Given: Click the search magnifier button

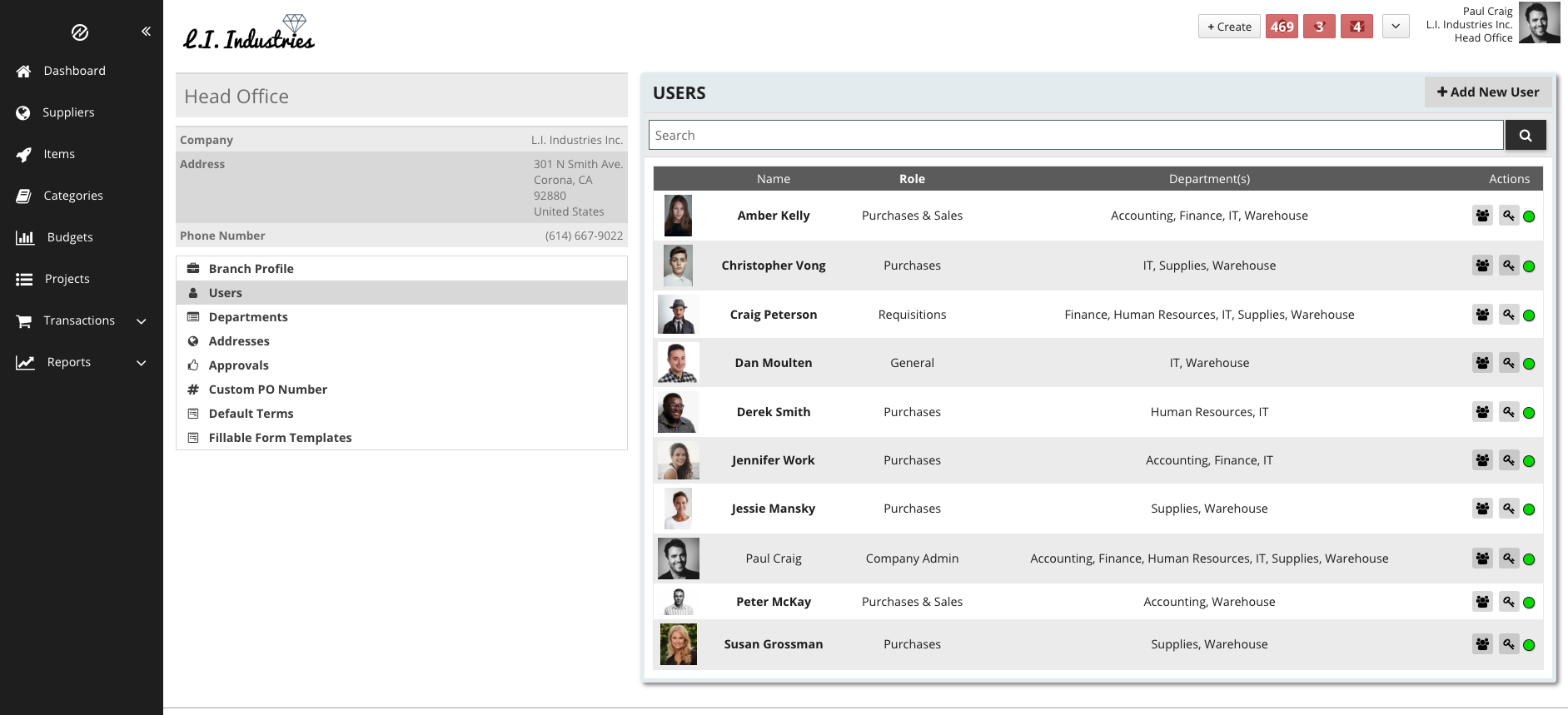Looking at the screenshot, I should [x=1526, y=135].
